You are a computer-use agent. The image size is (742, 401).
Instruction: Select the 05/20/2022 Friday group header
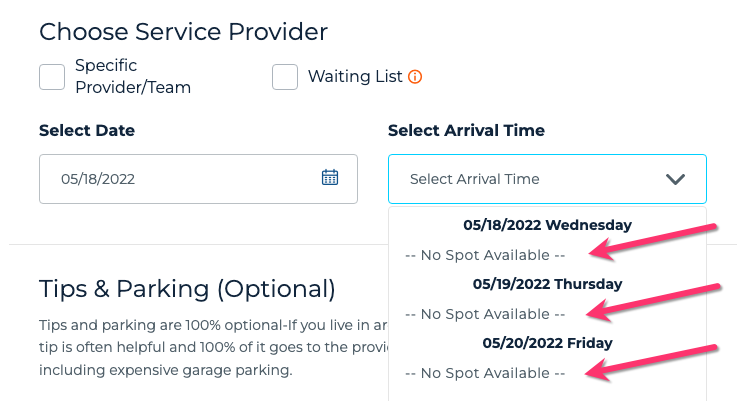coord(547,343)
